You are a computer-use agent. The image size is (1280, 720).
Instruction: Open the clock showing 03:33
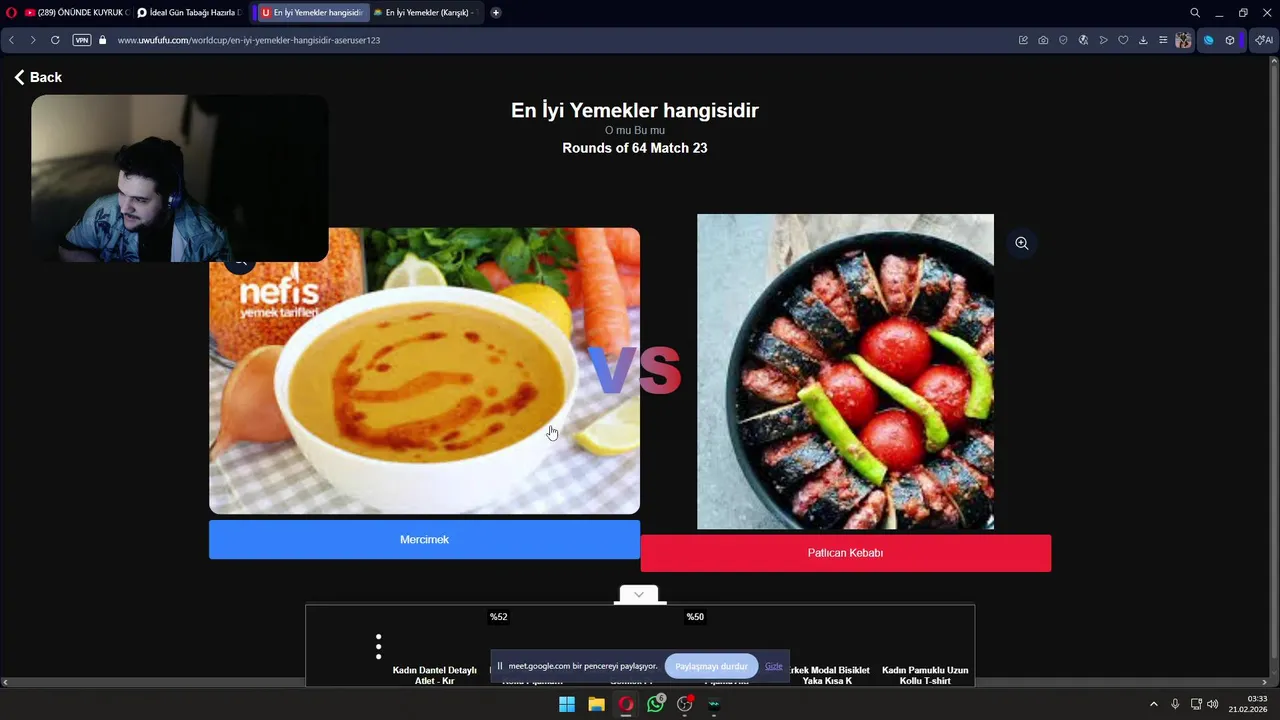(1250, 704)
